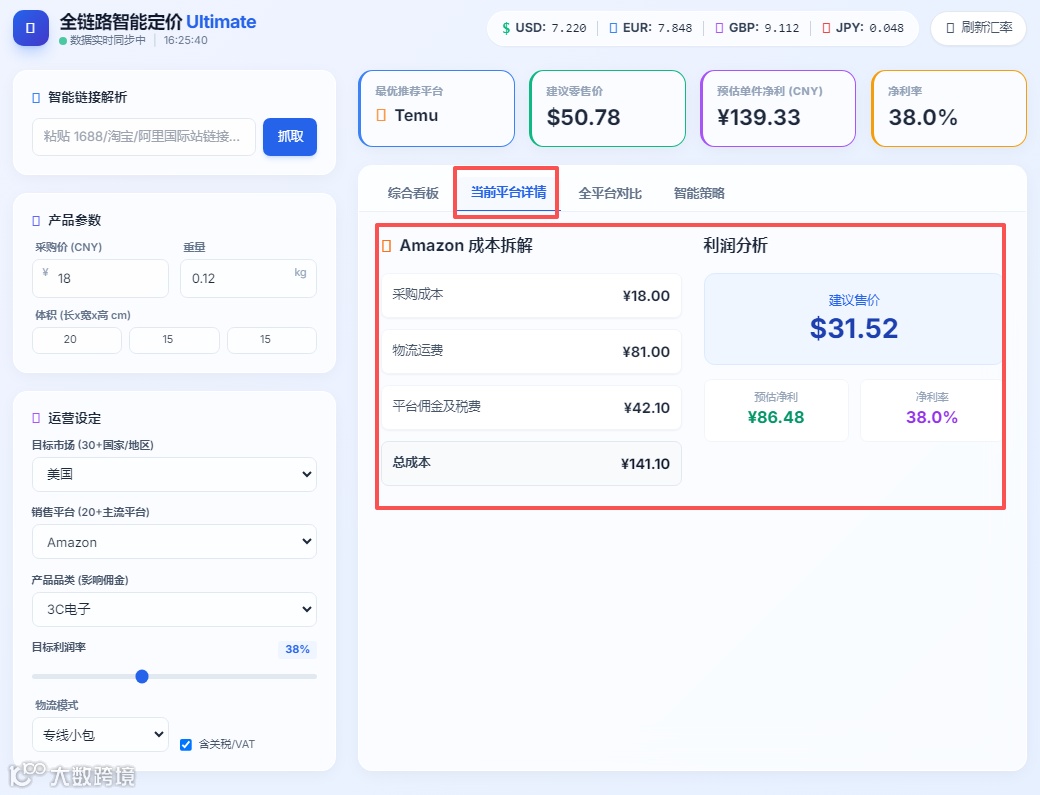Click the icon beside 智能链接解析 heading
This screenshot has width=1040, height=795.
click(36, 97)
